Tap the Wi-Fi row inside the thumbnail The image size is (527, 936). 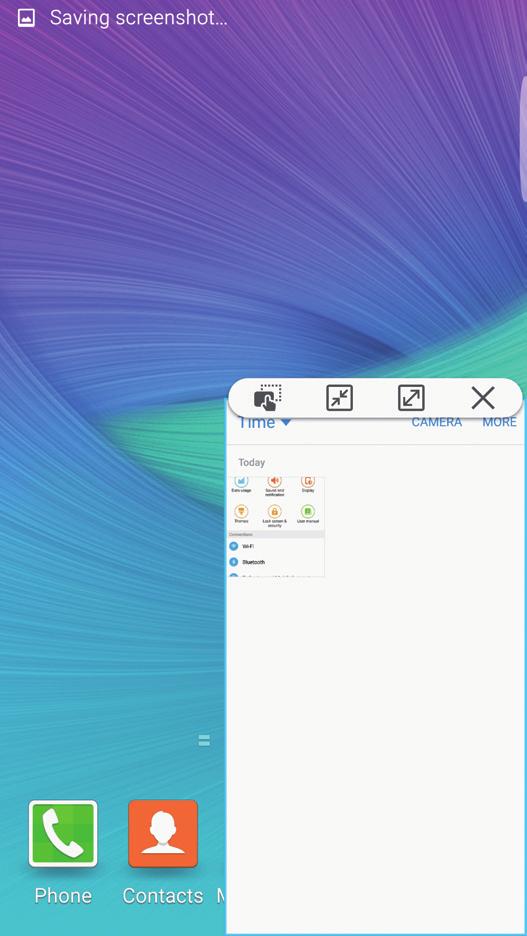pyautogui.click(x=276, y=546)
